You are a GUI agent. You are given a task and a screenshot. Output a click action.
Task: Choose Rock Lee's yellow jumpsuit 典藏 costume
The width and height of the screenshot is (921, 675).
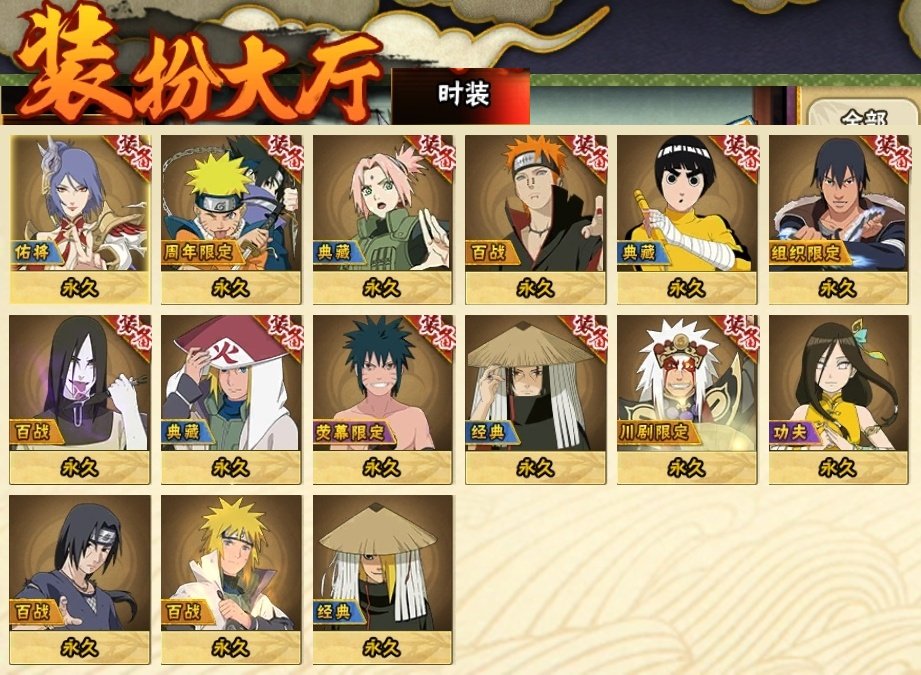pos(687,220)
